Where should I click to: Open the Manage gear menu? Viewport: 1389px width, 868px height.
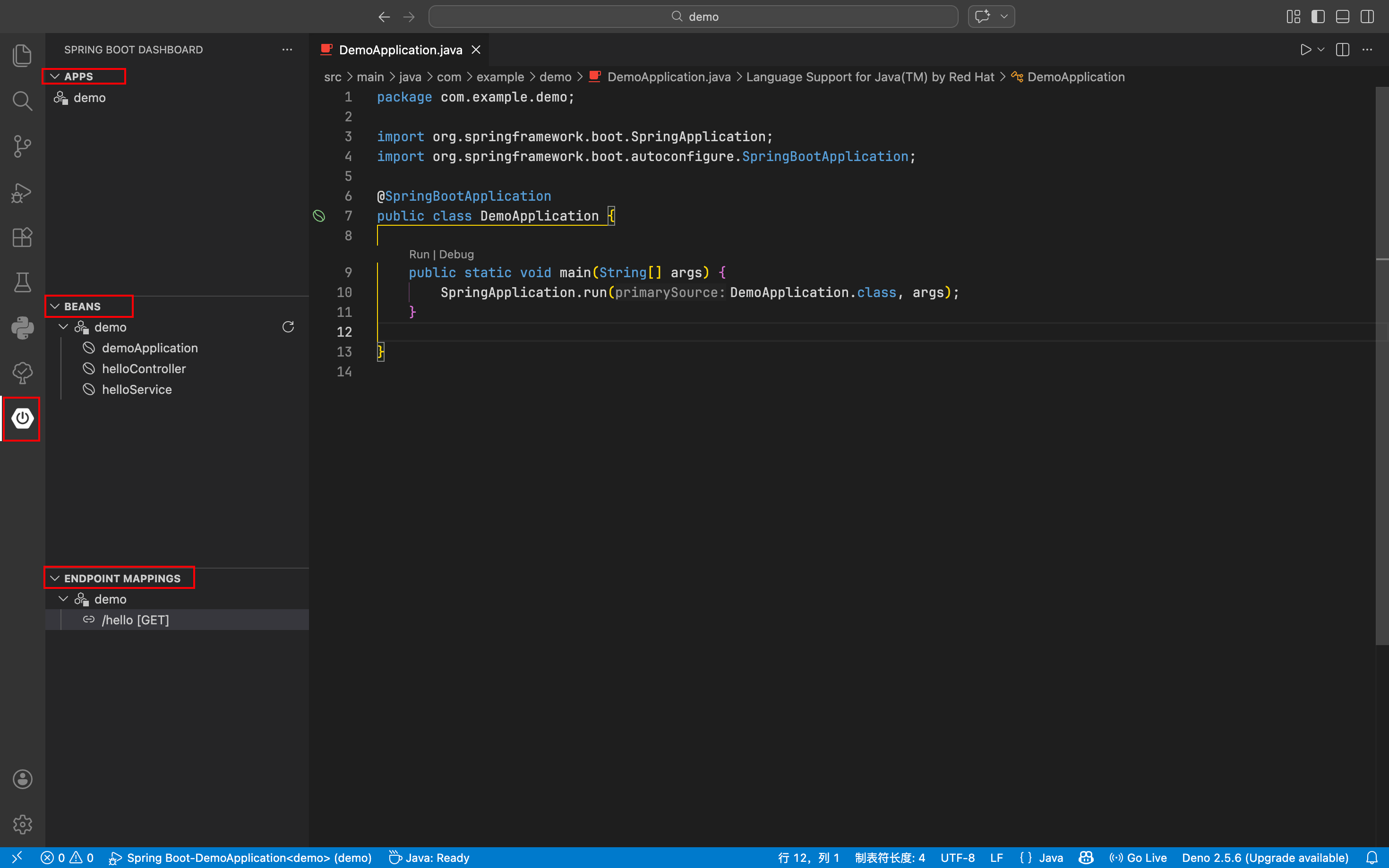pyautogui.click(x=22, y=825)
